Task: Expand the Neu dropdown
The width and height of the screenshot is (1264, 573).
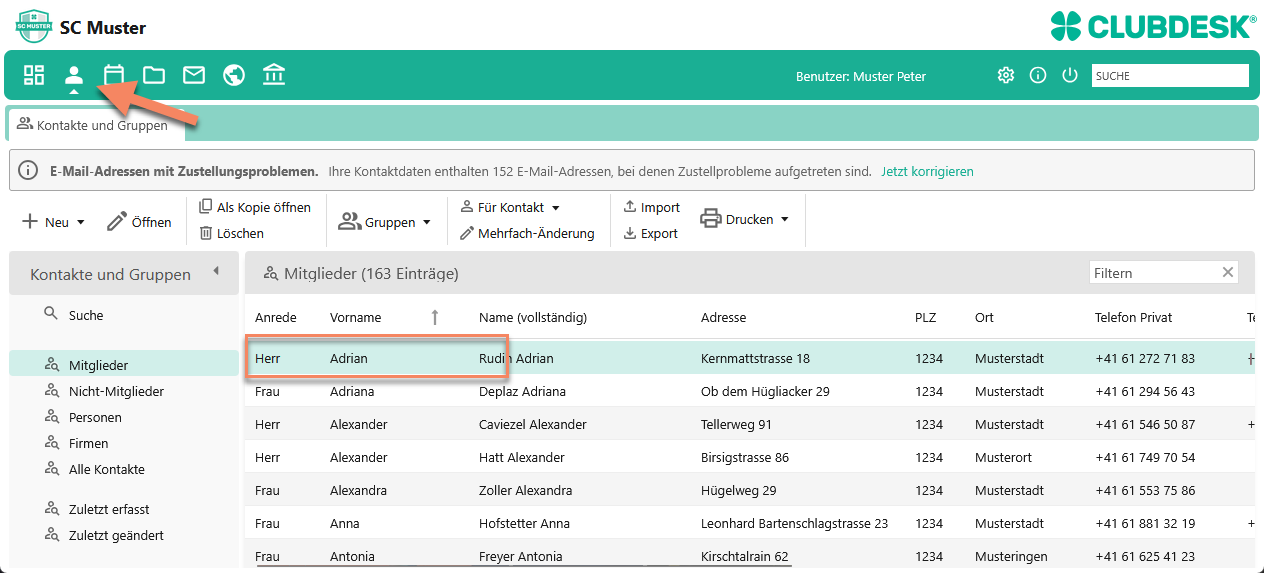Action: coord(53,222)
